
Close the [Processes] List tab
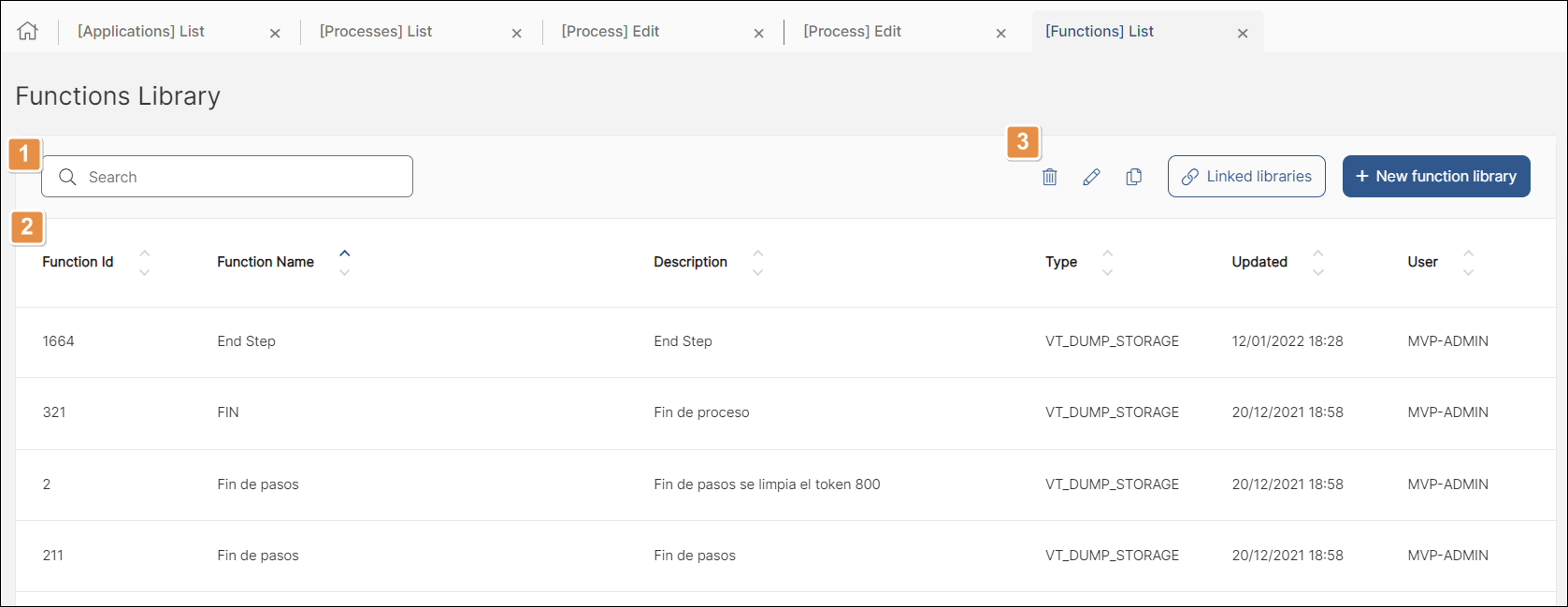[516, 33]
